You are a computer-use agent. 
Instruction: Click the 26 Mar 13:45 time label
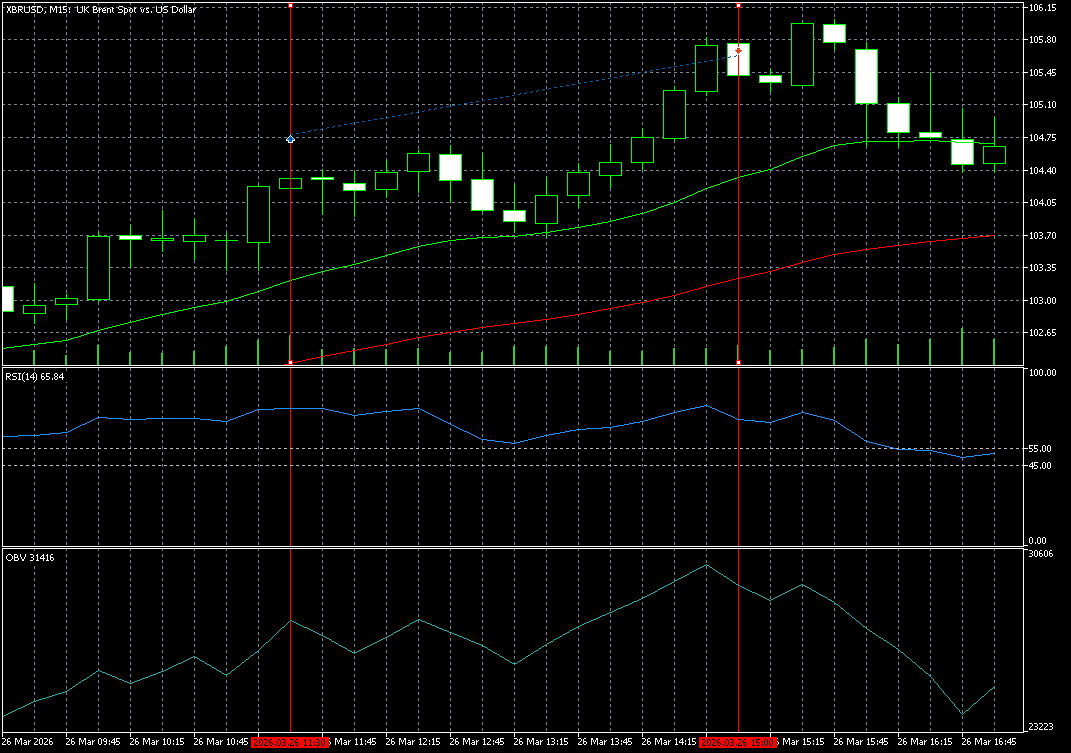click(605, 742)
